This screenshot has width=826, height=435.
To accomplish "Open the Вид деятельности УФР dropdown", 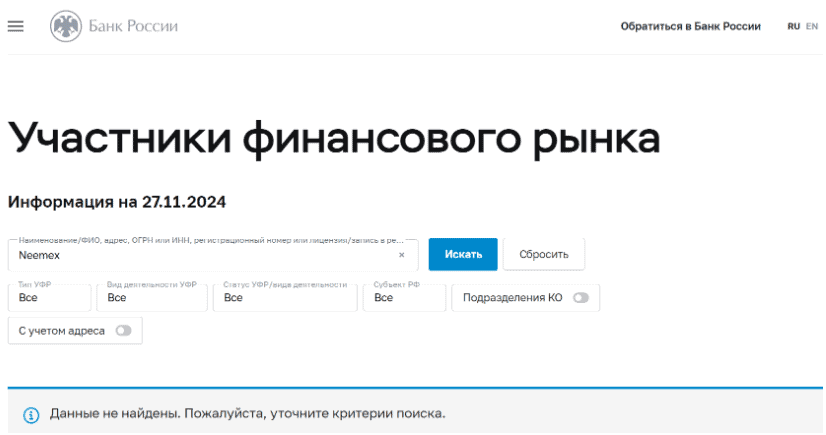I will pos(152,298).
